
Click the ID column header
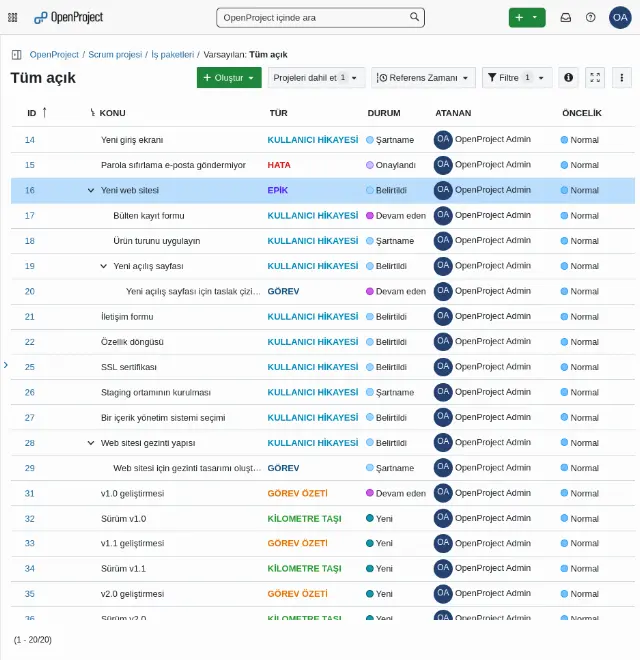(32, 113)
